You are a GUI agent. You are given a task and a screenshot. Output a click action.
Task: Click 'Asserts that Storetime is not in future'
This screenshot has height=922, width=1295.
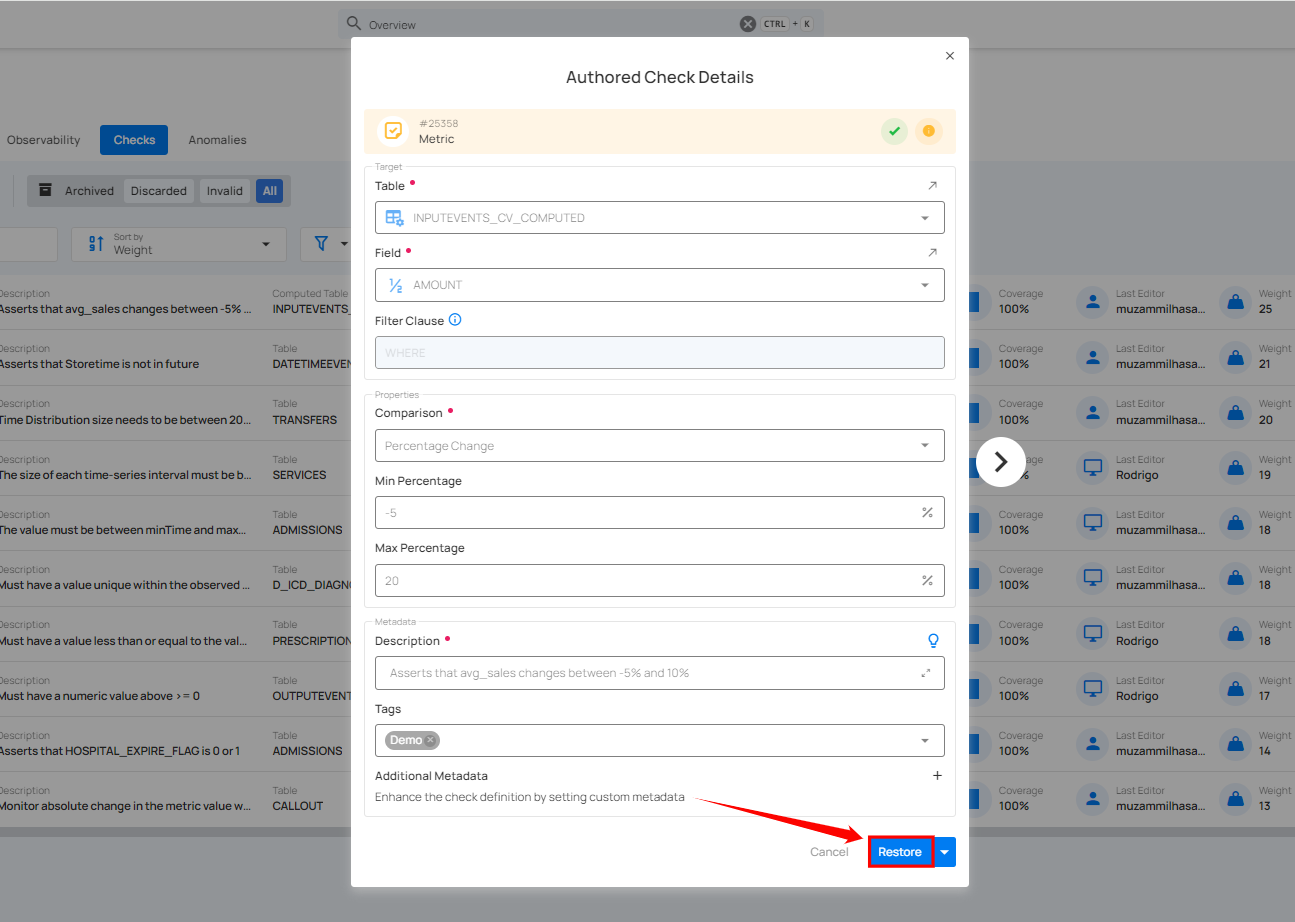99,364
